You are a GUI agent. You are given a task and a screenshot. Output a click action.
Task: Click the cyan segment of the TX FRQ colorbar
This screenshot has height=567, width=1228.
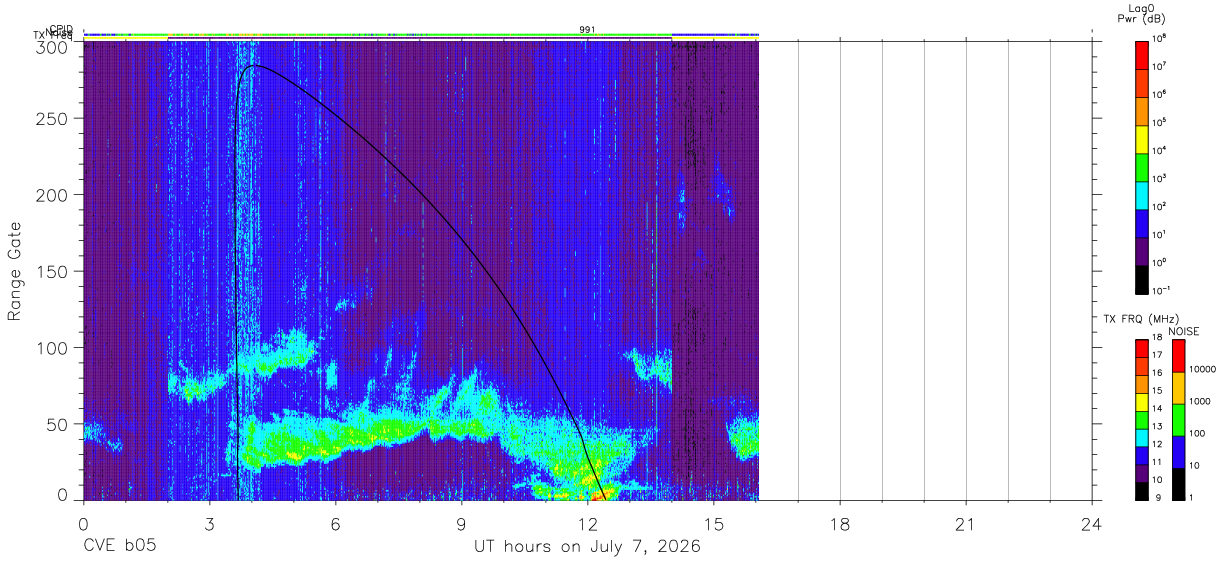coord(1142,438)
